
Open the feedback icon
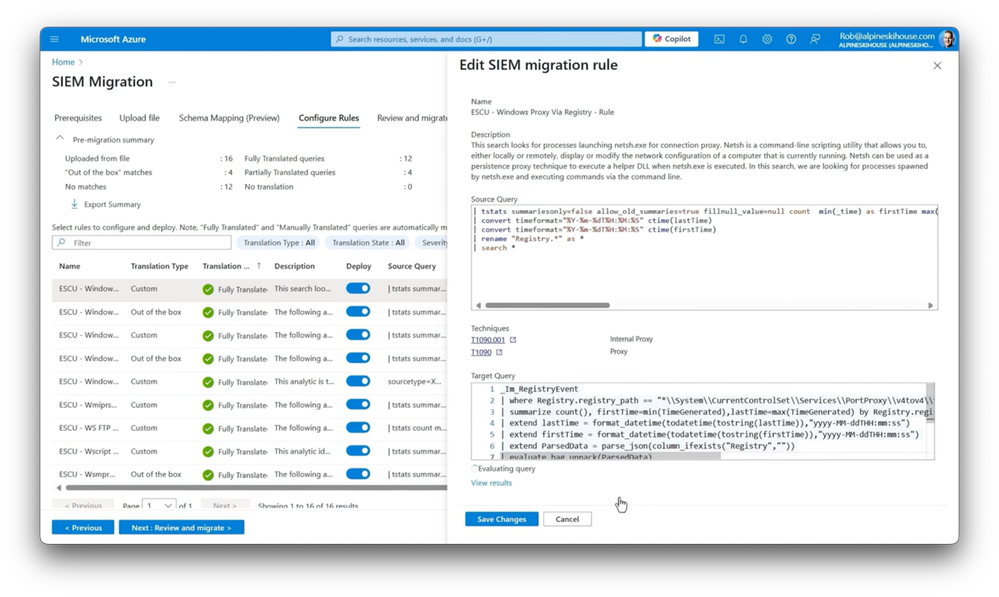point(815,39)
